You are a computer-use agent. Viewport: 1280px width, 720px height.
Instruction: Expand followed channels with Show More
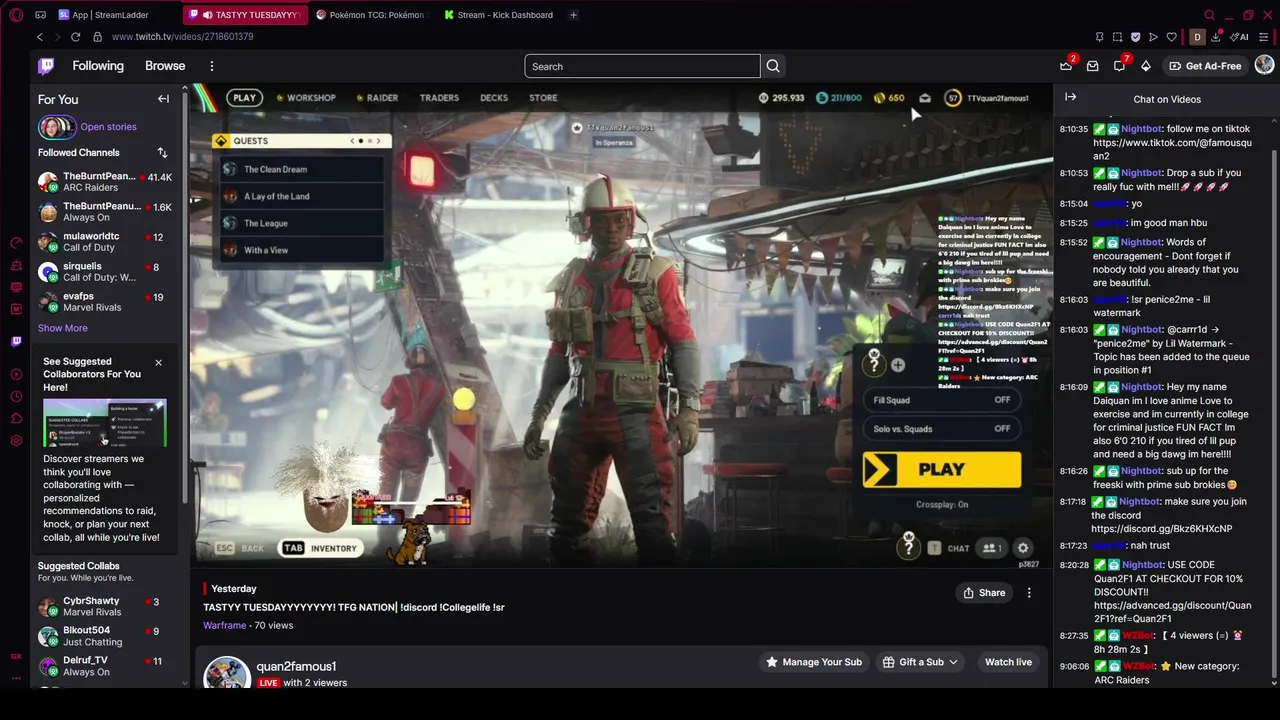pyautogui.click(x=63, y=328)
